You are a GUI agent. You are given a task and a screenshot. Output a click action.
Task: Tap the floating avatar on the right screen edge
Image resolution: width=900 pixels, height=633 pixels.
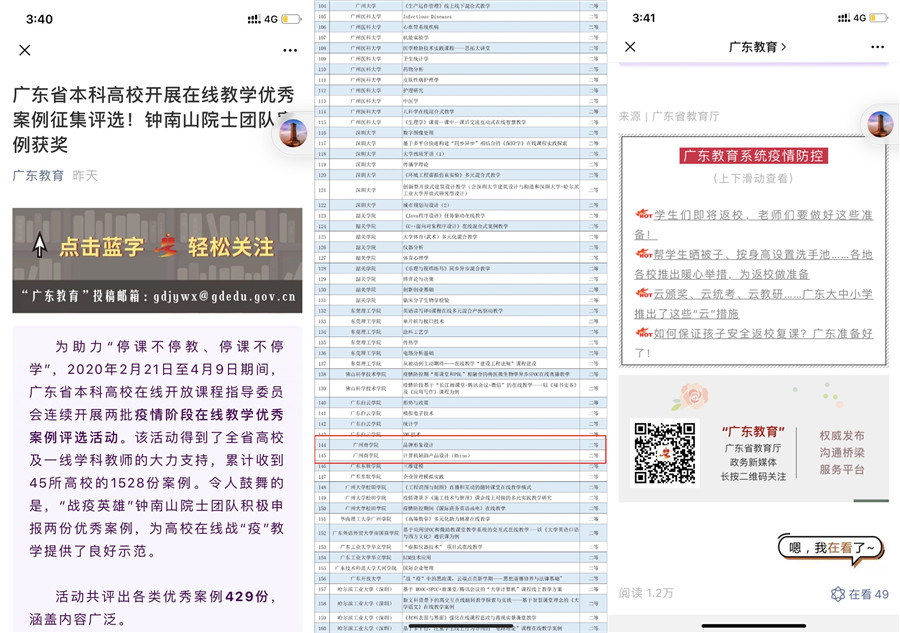(880, 124)
